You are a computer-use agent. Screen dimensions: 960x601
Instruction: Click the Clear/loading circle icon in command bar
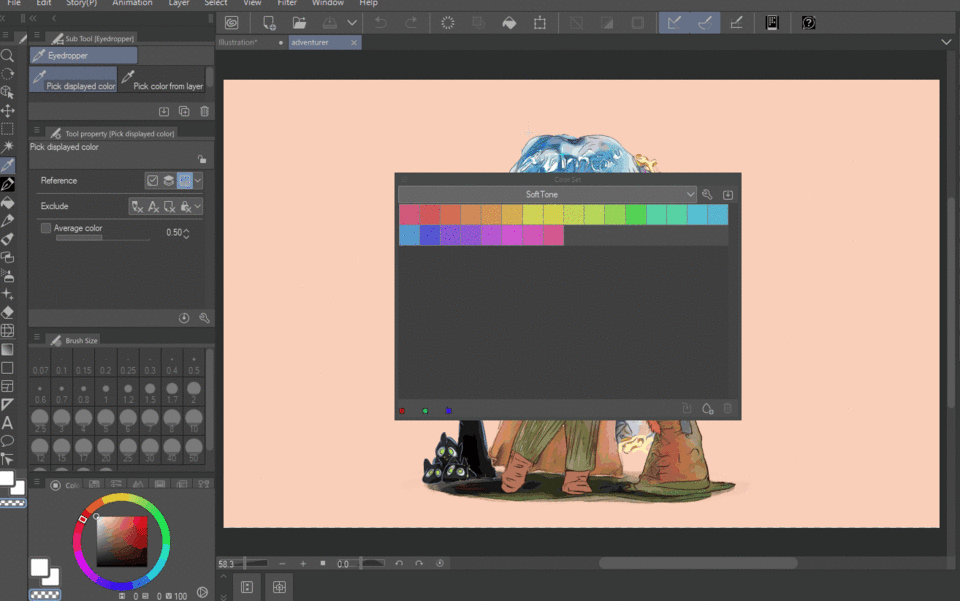click(448, 23)
